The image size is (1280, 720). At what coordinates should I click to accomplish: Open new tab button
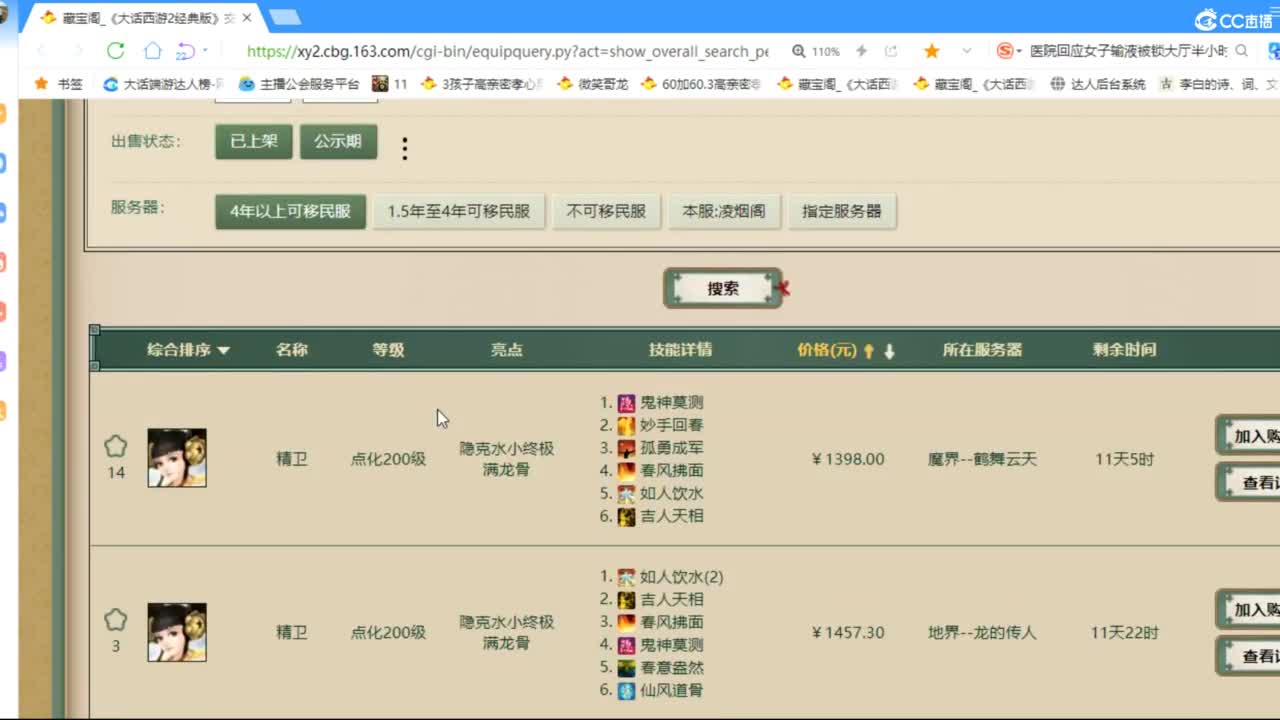(x=285, y=17)
